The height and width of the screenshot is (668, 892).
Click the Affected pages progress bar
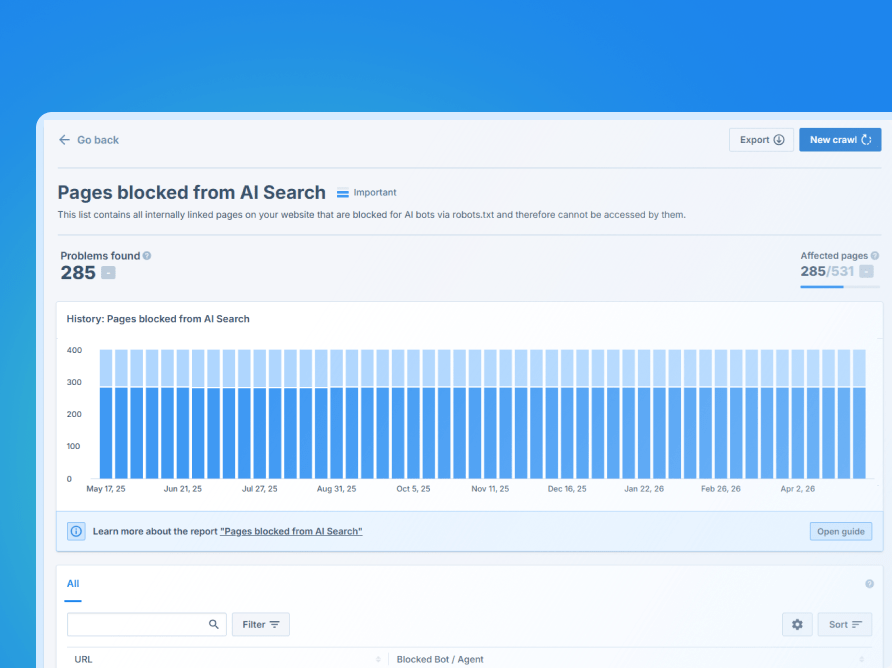[x=840, y=287]
